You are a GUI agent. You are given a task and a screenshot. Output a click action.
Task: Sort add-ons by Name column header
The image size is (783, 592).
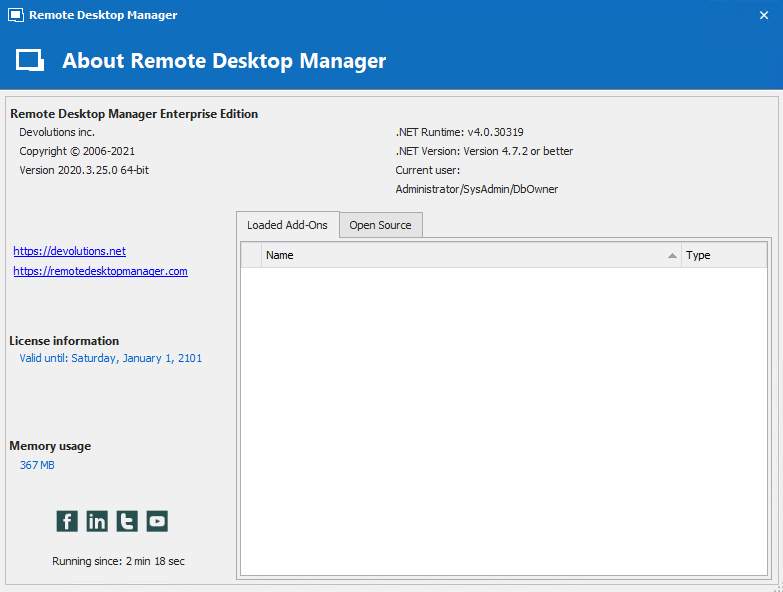(471, 255)
